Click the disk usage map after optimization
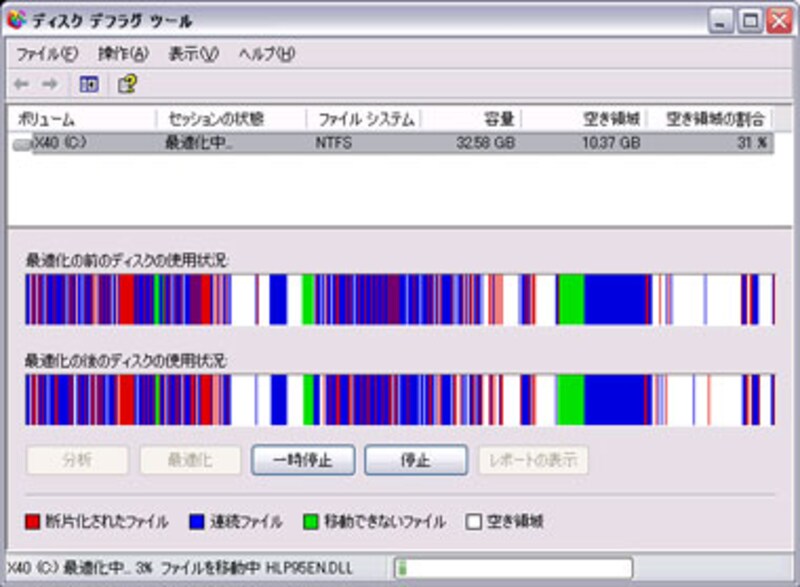 click(400, 400)
